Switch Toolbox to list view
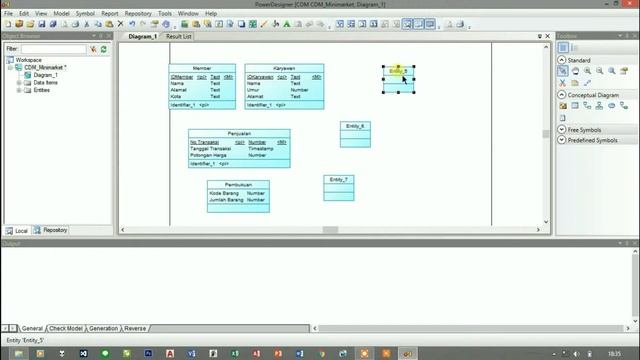 point(574,48)
